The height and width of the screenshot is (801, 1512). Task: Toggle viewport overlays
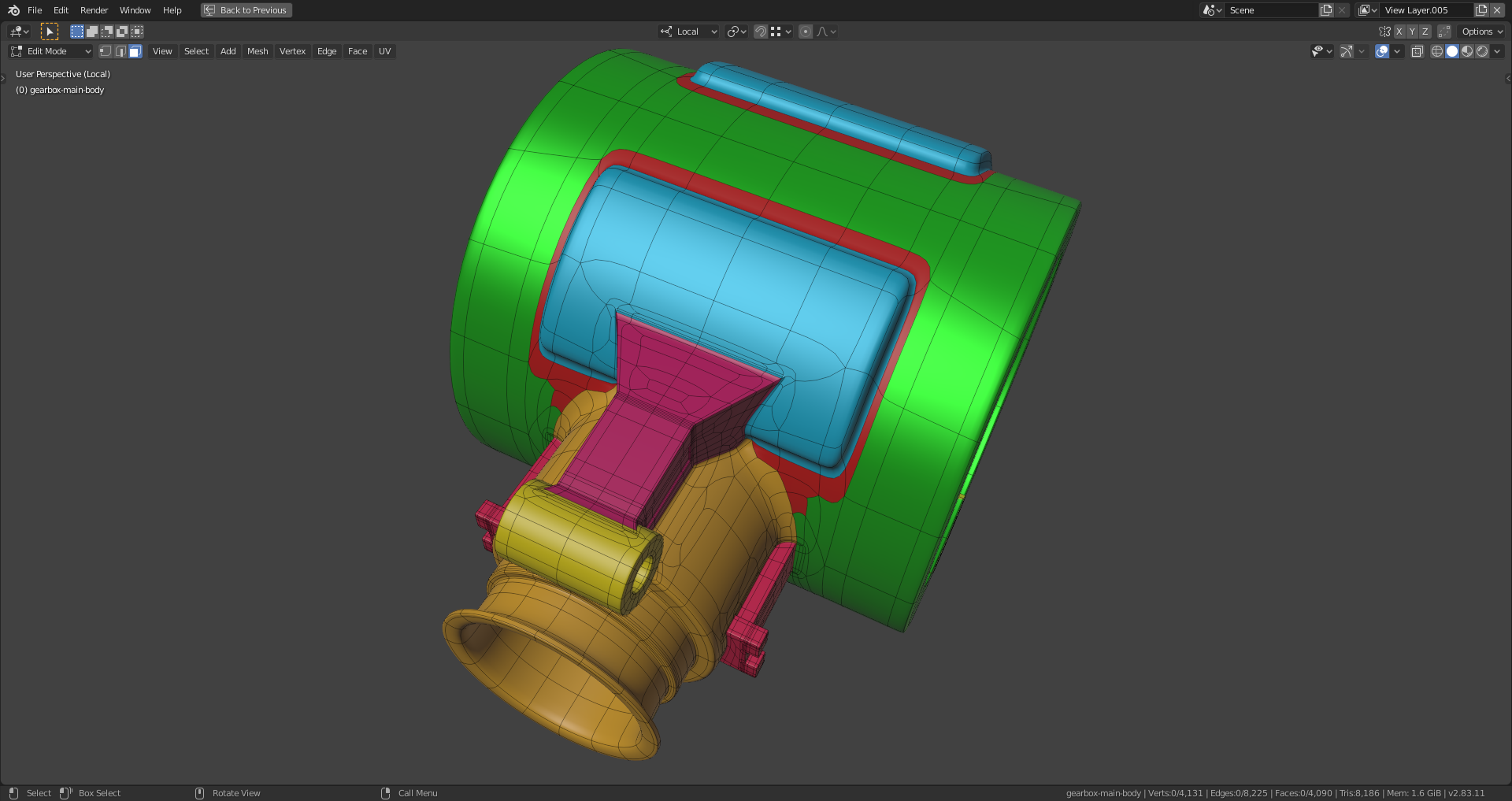pyautogui.click(x=1382, y=51)
